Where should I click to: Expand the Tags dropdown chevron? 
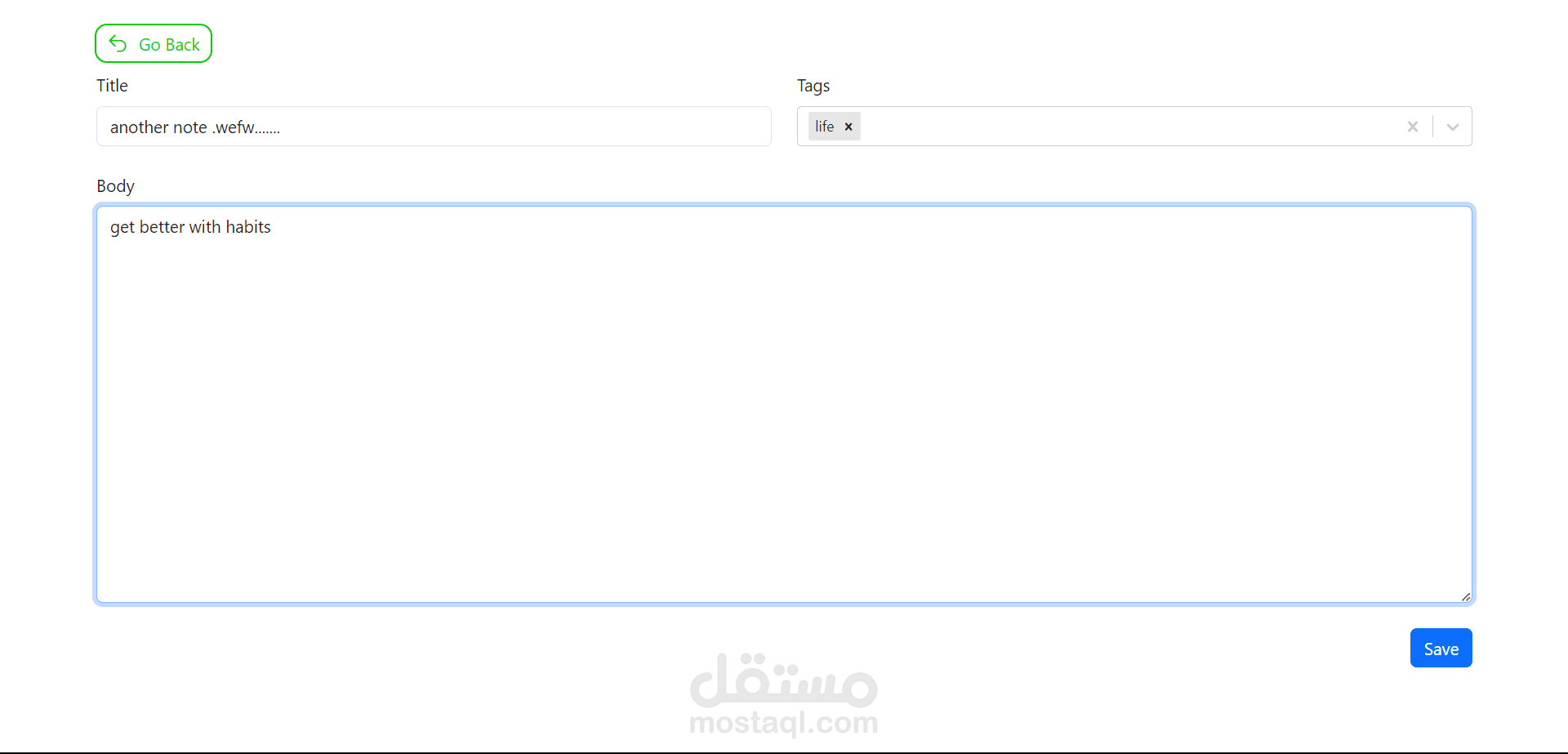pyautogui.click(x=1453, y=127)
